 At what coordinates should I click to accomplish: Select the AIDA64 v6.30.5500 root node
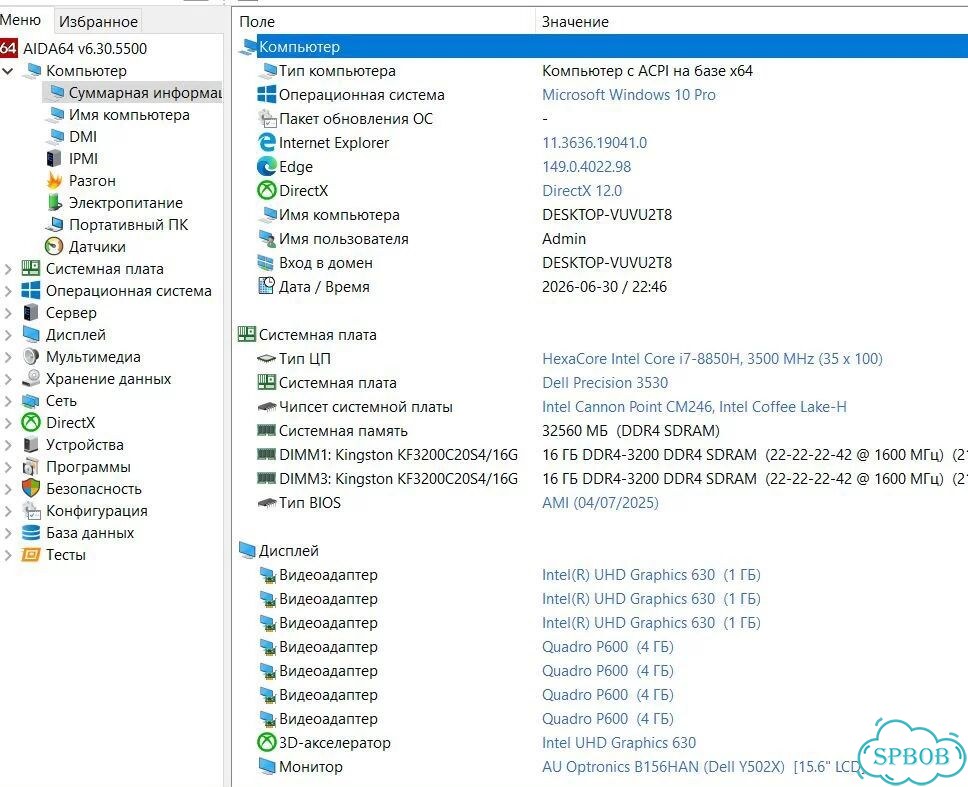[x=85, y=48]
